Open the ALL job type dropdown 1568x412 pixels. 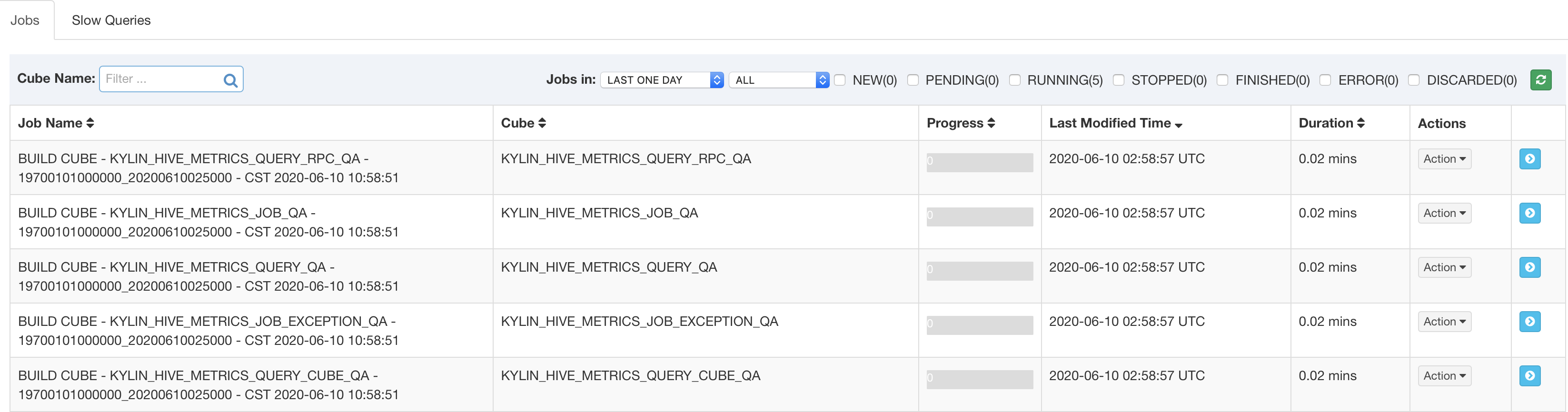point(779,80)
